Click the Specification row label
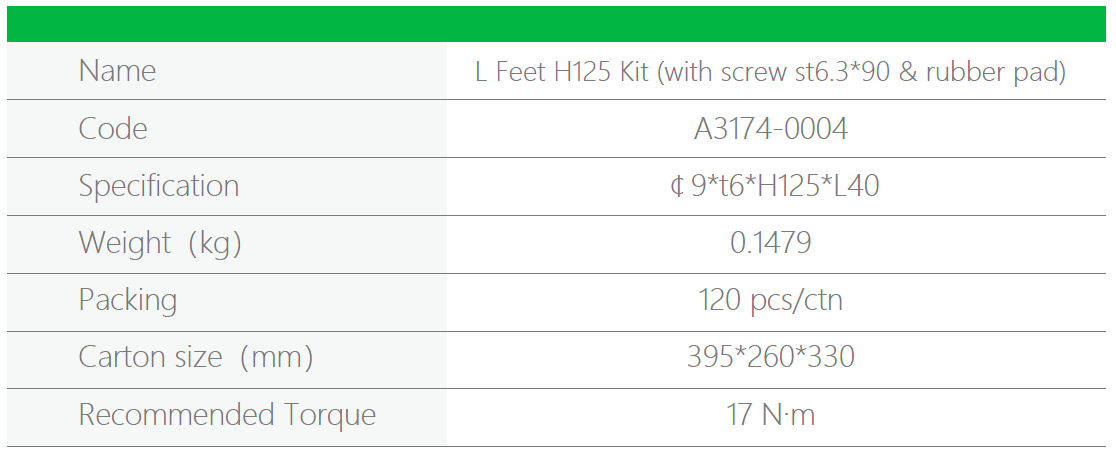The image size is (1116, 461). click(x=159, y=186)
